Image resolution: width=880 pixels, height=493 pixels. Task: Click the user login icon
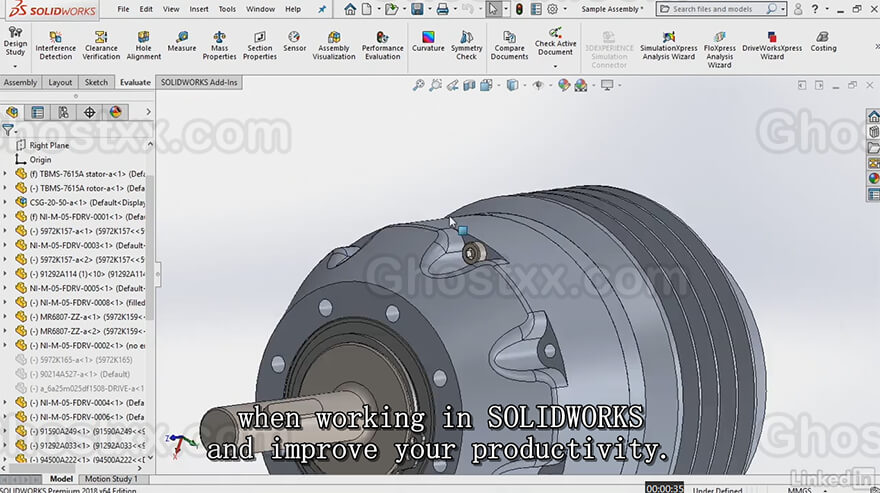point(798,9)
